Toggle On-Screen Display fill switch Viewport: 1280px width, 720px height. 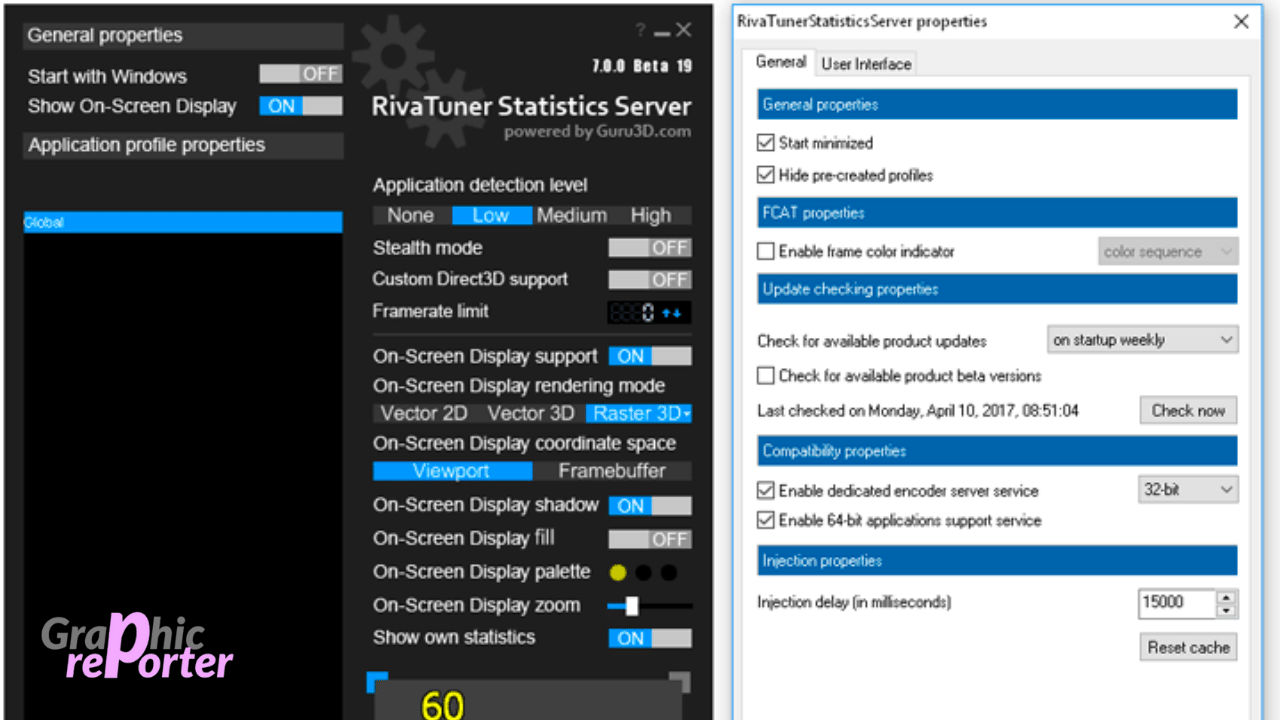pyautogui.click(x=650, y=539)
